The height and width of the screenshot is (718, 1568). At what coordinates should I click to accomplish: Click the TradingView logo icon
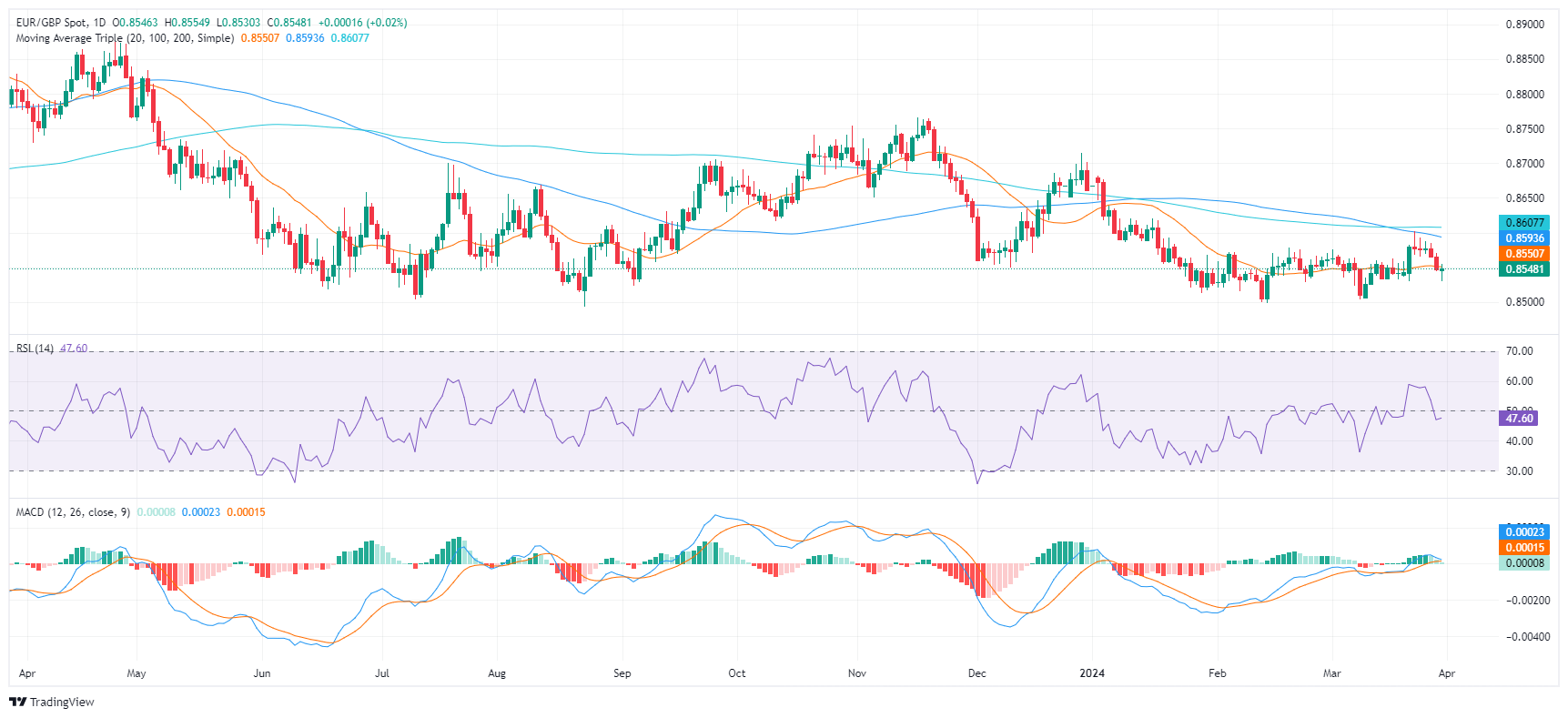[x=17, y=702]
